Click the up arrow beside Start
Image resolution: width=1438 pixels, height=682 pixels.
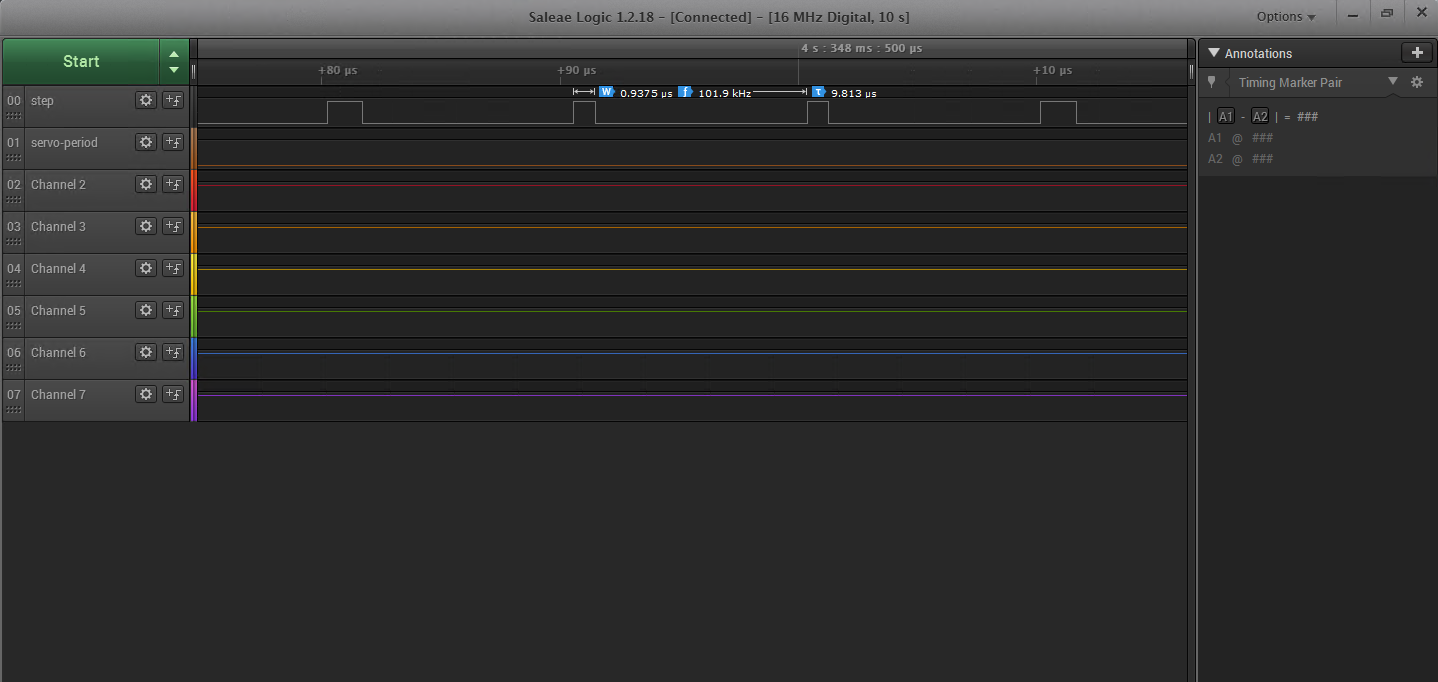174,55
